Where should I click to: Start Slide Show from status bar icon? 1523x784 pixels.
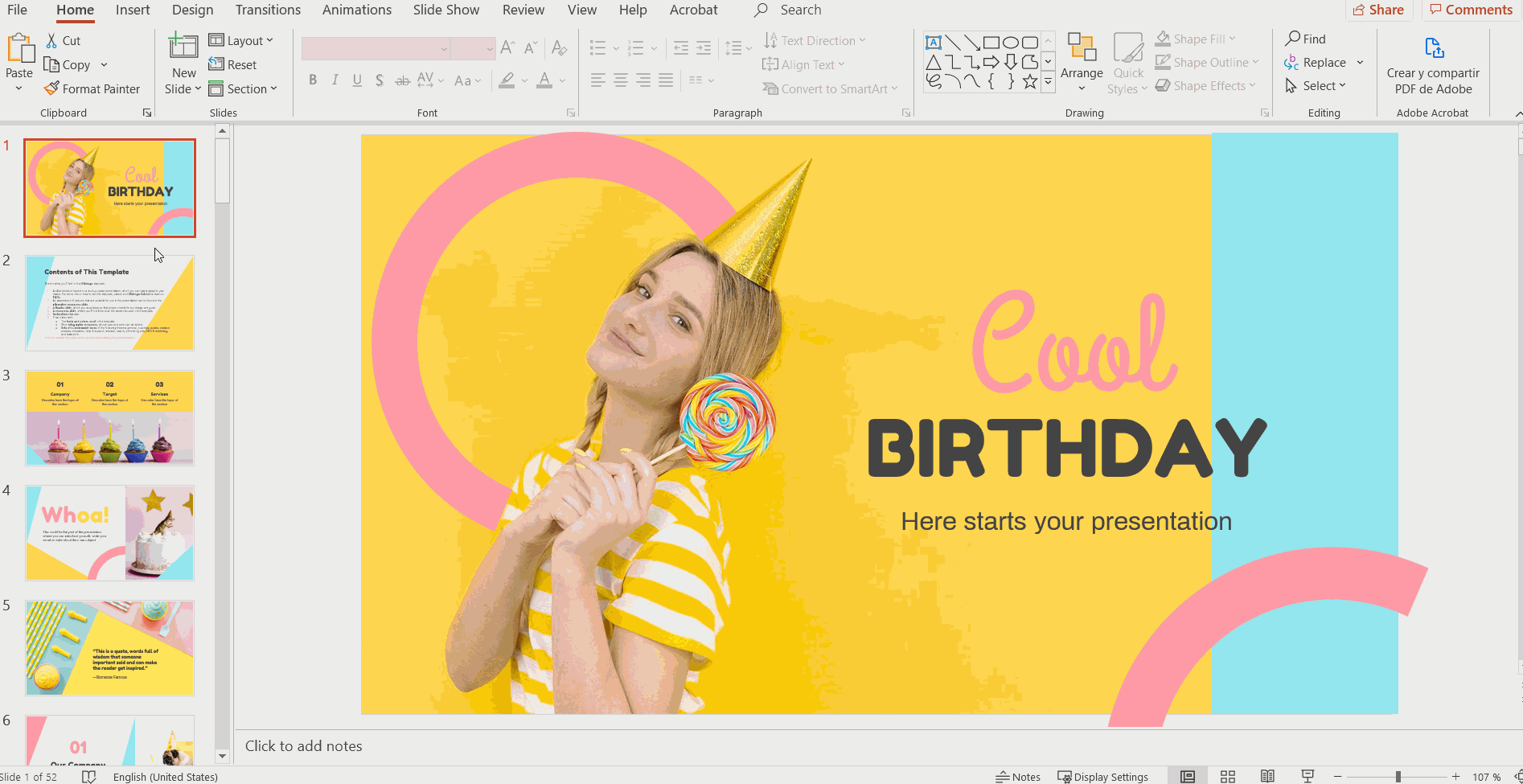1307,776
